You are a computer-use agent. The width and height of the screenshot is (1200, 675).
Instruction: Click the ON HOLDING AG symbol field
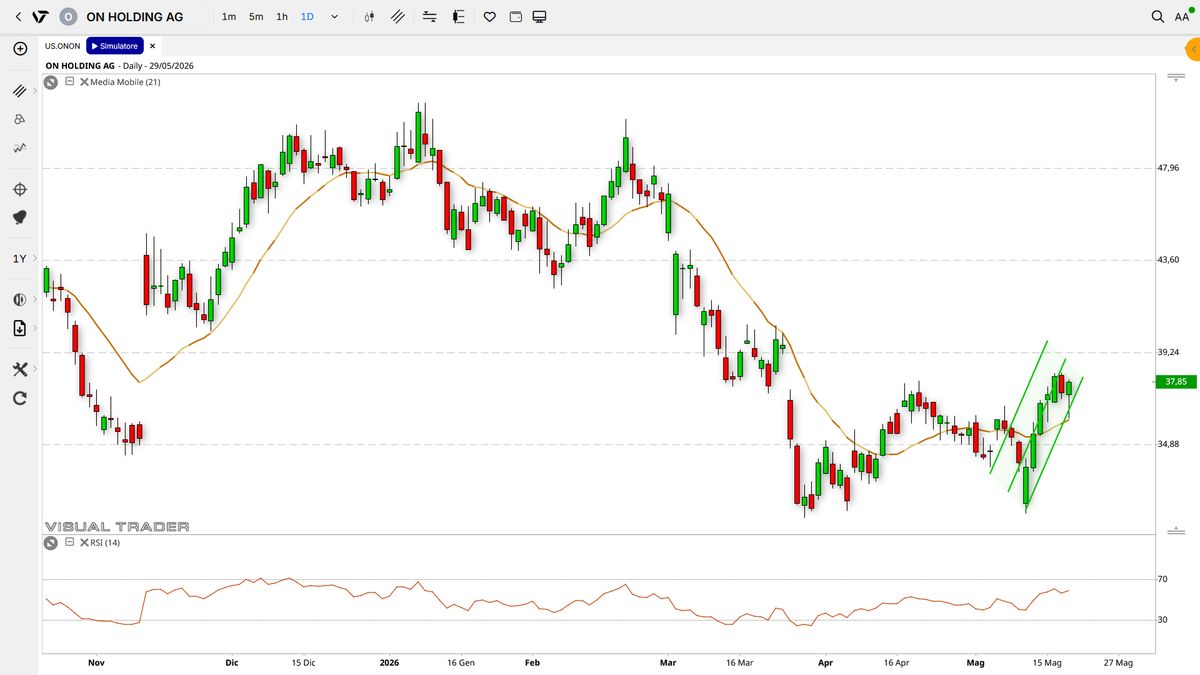pos(134,17)
